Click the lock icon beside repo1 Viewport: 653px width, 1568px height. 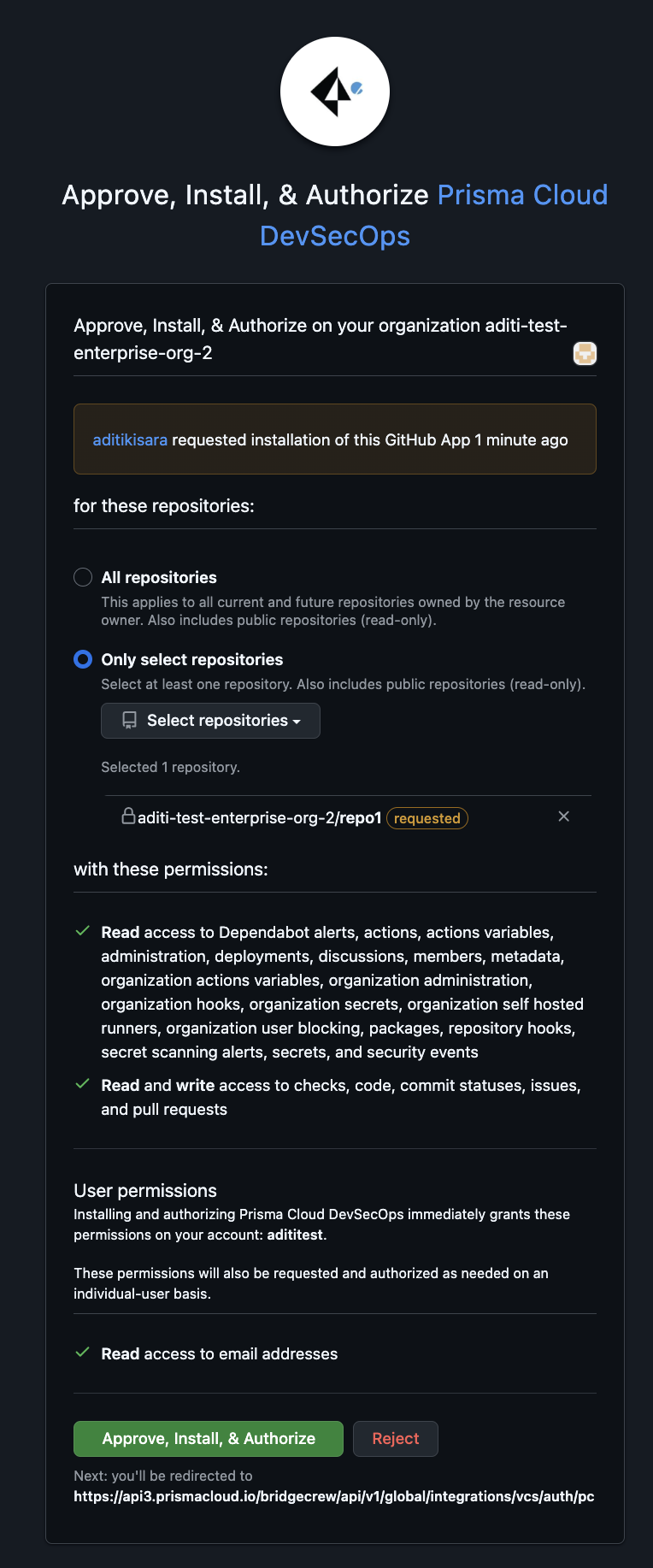coord(128,816)
